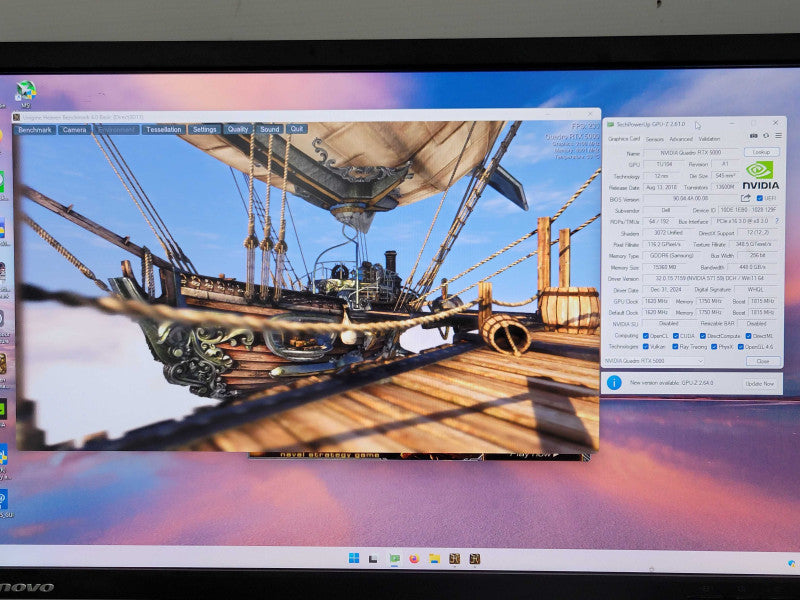Click the BIOS Version field

click(691, 198)
